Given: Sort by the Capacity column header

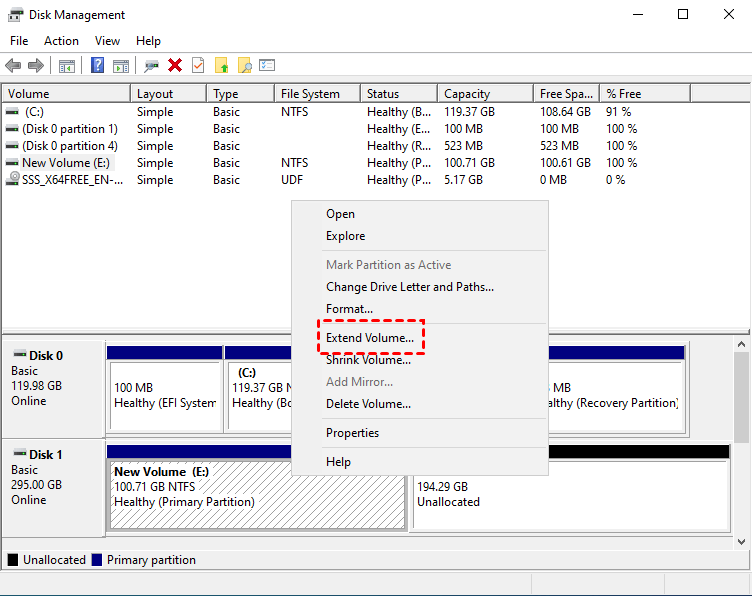Looking at the screenshot, I should click(x=486, y=93).
